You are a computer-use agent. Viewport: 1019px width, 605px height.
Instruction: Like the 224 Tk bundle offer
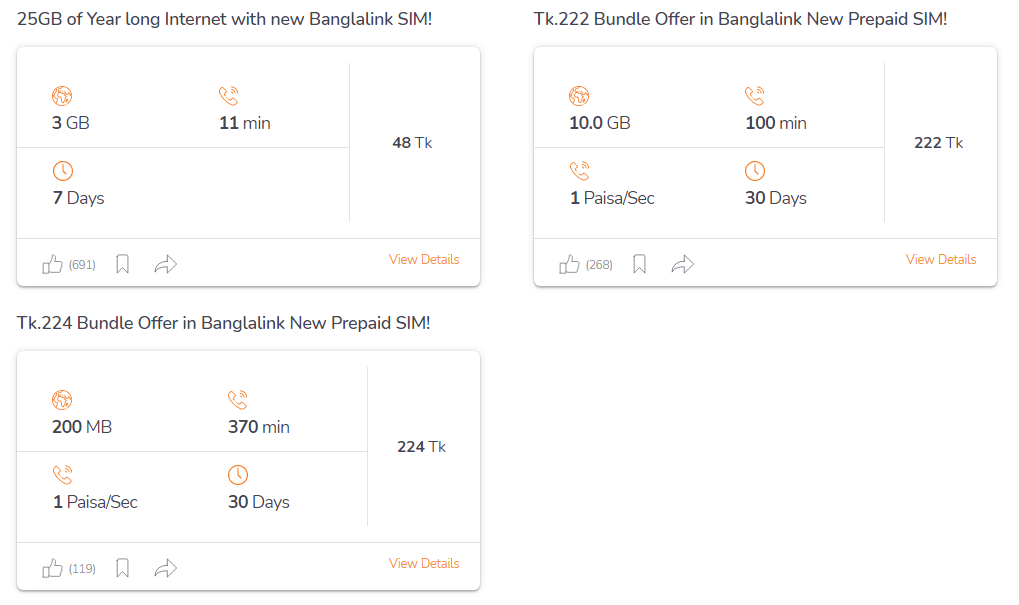point(53,569)
